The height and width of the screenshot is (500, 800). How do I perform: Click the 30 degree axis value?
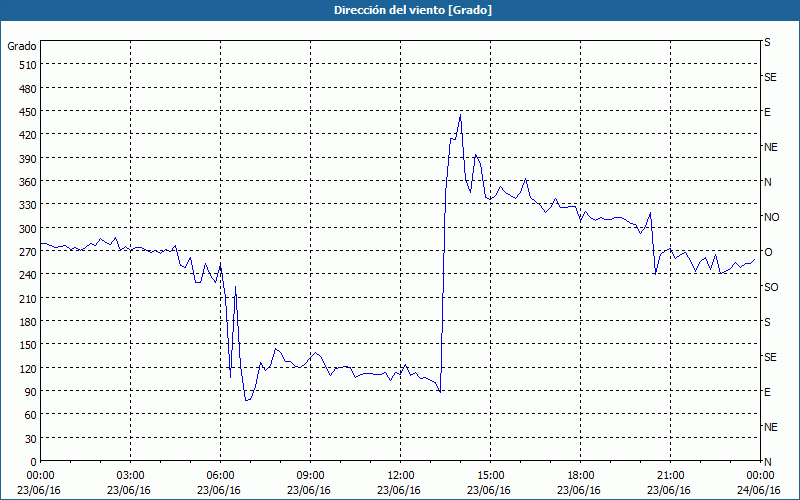pos(31,439)
